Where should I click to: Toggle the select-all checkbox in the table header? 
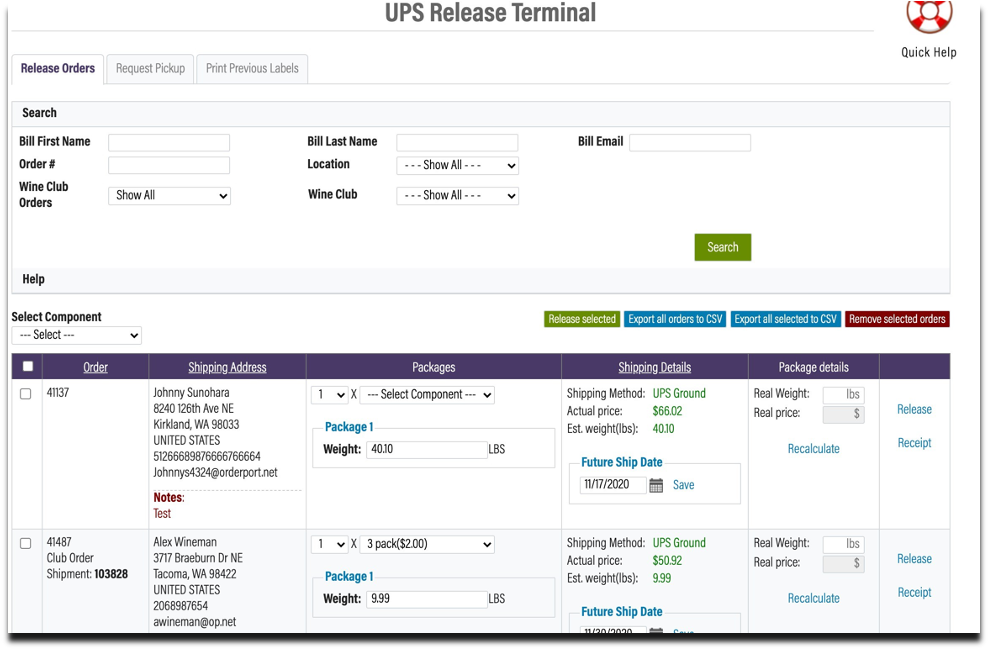tap(28, 367)
